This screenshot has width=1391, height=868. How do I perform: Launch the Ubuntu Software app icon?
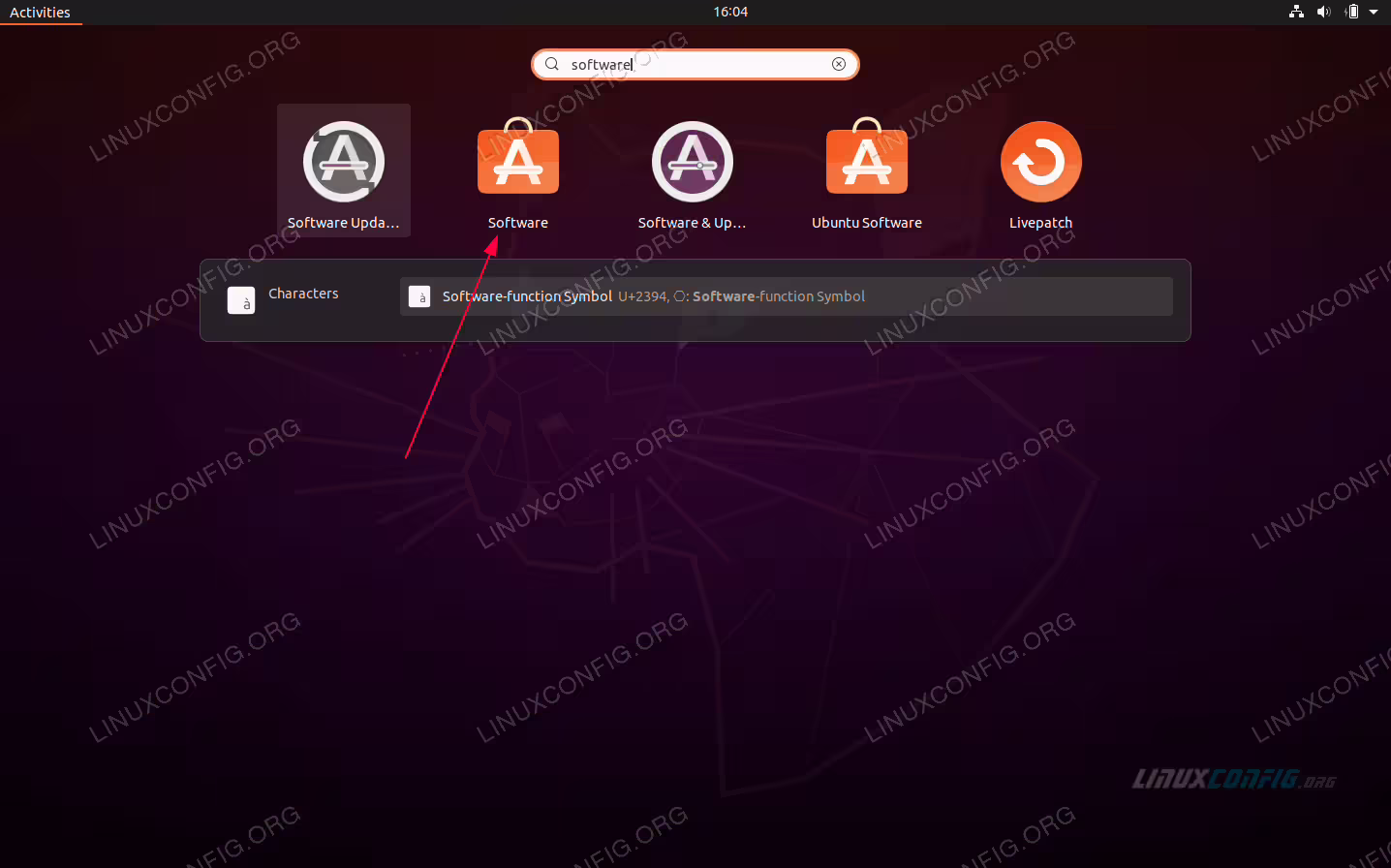(867, 157)
